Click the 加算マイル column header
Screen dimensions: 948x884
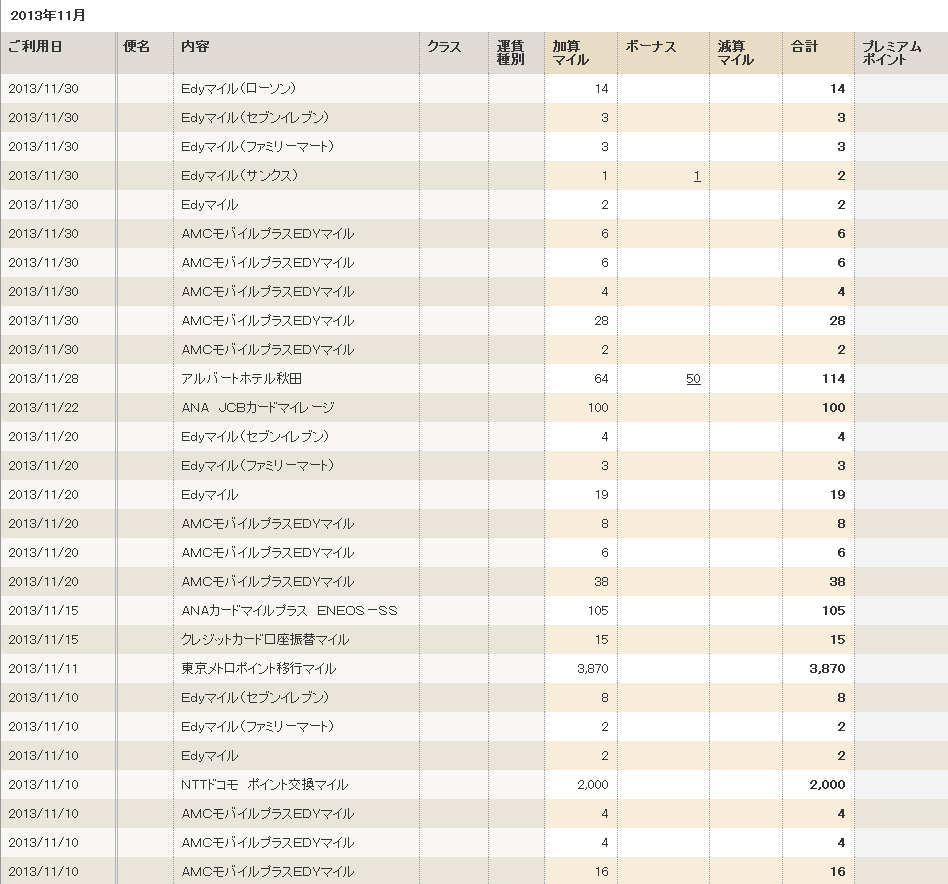pos(570,53)
